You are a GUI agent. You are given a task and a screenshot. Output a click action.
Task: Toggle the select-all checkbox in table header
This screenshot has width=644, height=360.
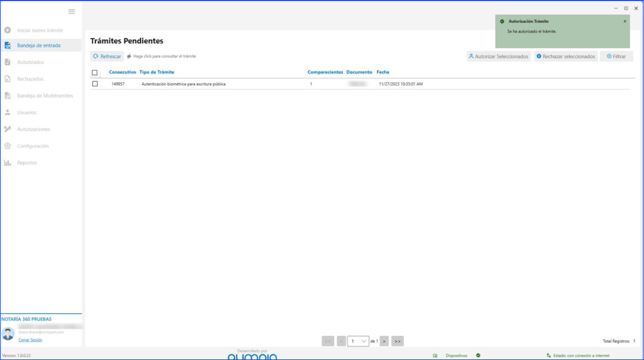tap(95, 73)
